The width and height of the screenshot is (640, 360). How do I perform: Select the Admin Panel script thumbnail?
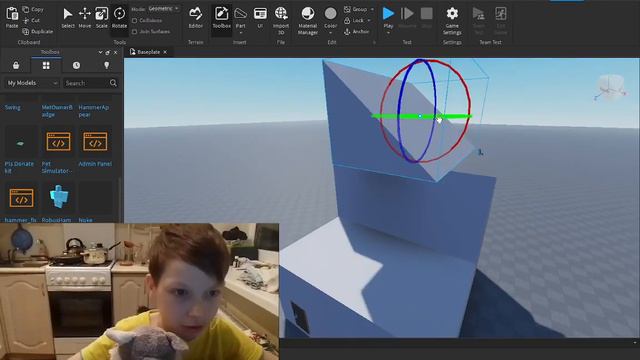coord(95,142)
